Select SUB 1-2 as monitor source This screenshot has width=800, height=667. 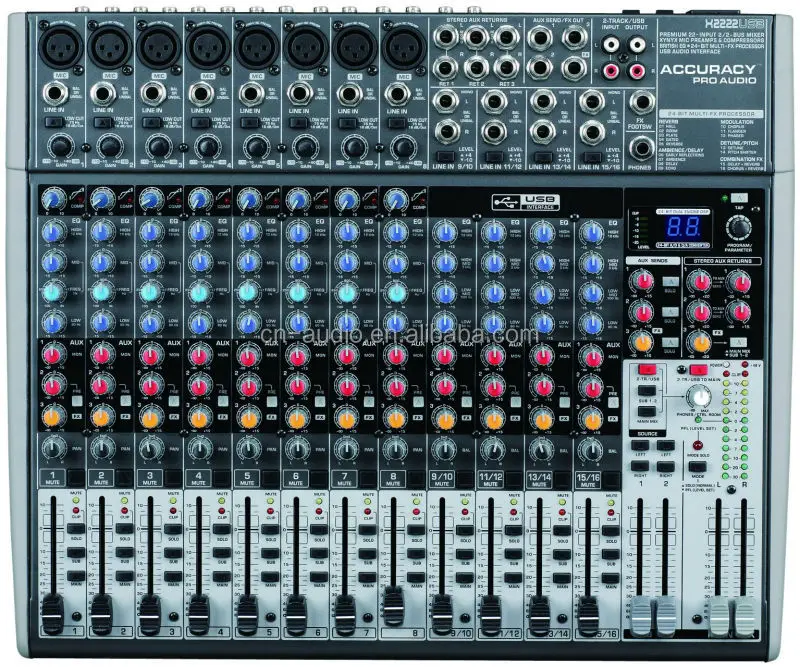(x=647, y=391)
